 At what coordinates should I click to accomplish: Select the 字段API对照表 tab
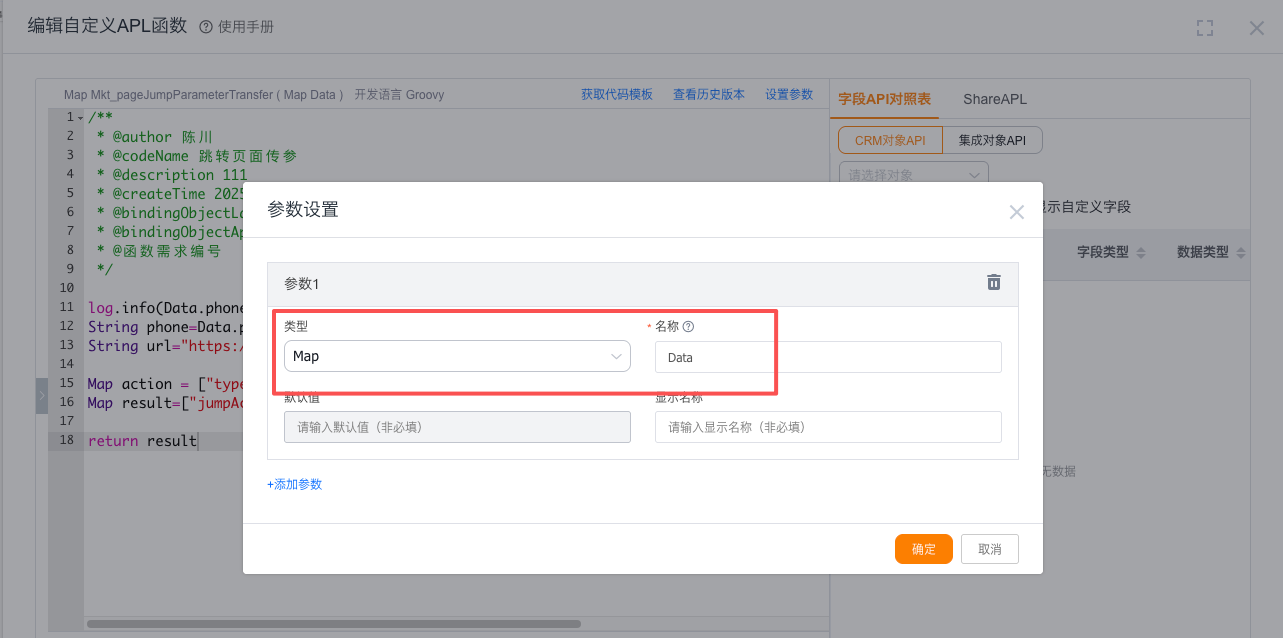[884, 99]
